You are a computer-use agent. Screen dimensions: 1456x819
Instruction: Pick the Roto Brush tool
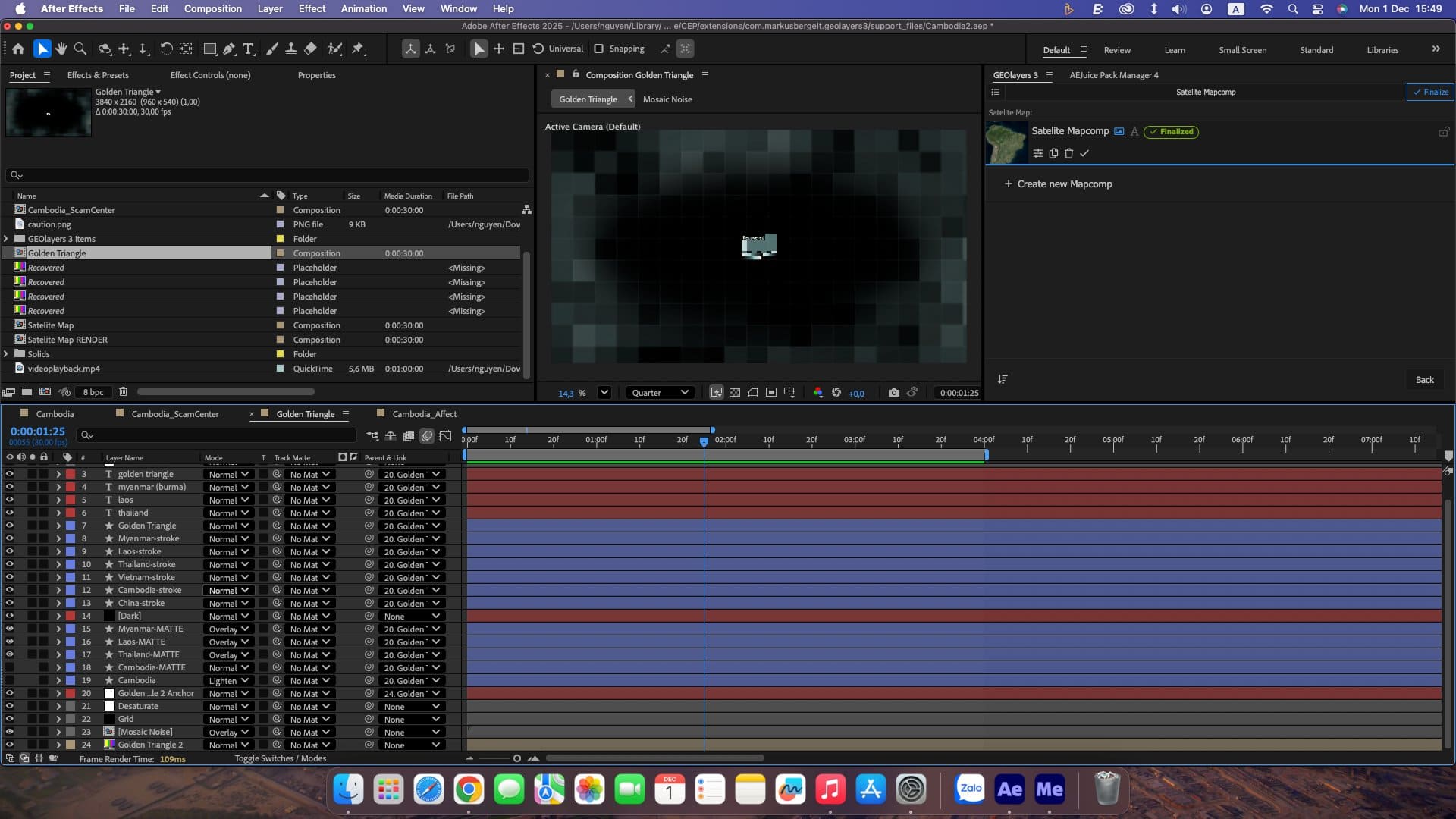pyautogui.click(x=336, y=49)
